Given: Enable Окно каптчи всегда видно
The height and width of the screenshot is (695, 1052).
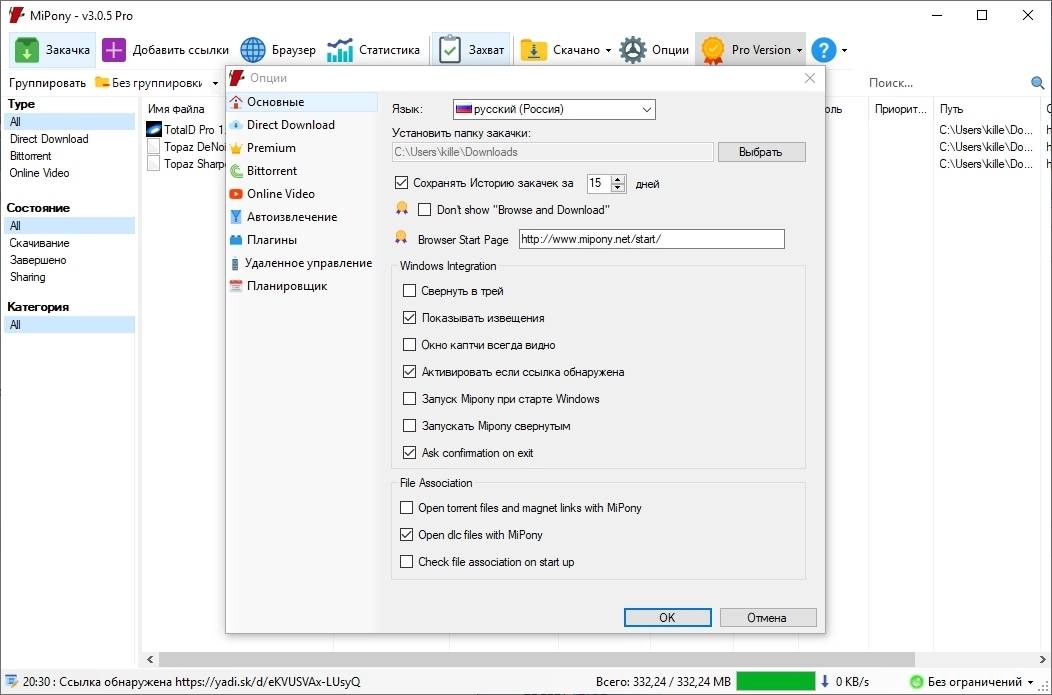Looking at the screenshot, I should (409, 345).
